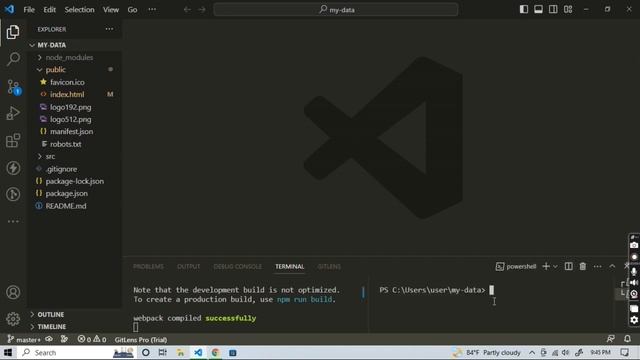The image size is (640, 360).
Task: Toggle bottom panel visibility
Action: (538, 9)
